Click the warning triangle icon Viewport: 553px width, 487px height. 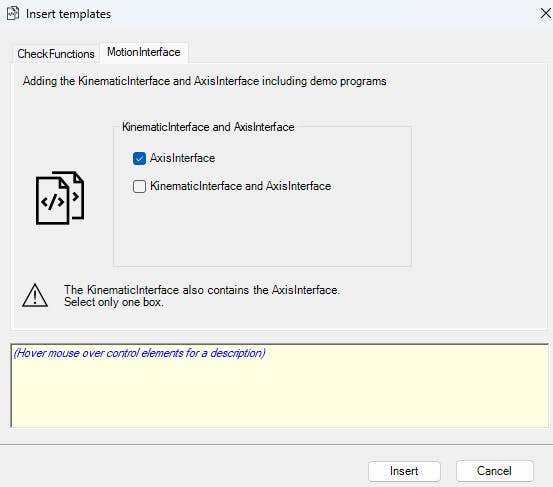pyautogui.click(x=35, y=296)
